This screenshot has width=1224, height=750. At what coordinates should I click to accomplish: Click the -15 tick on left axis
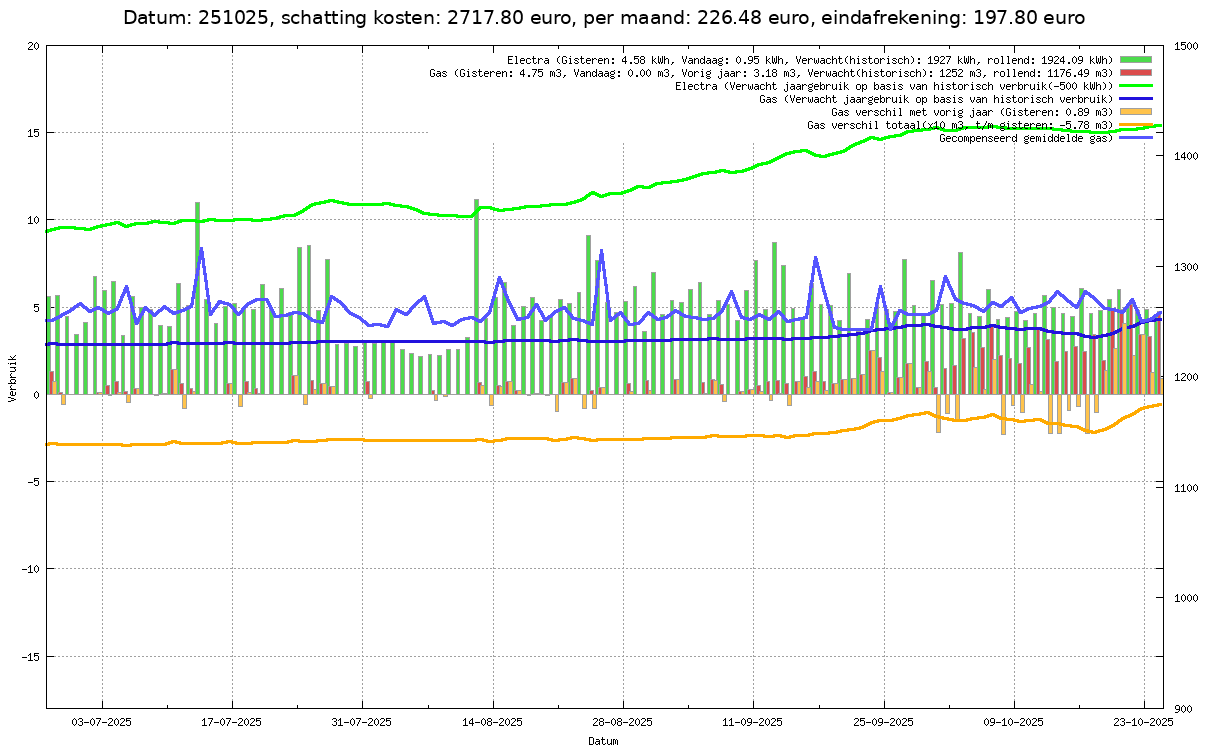tap(28, 657)
